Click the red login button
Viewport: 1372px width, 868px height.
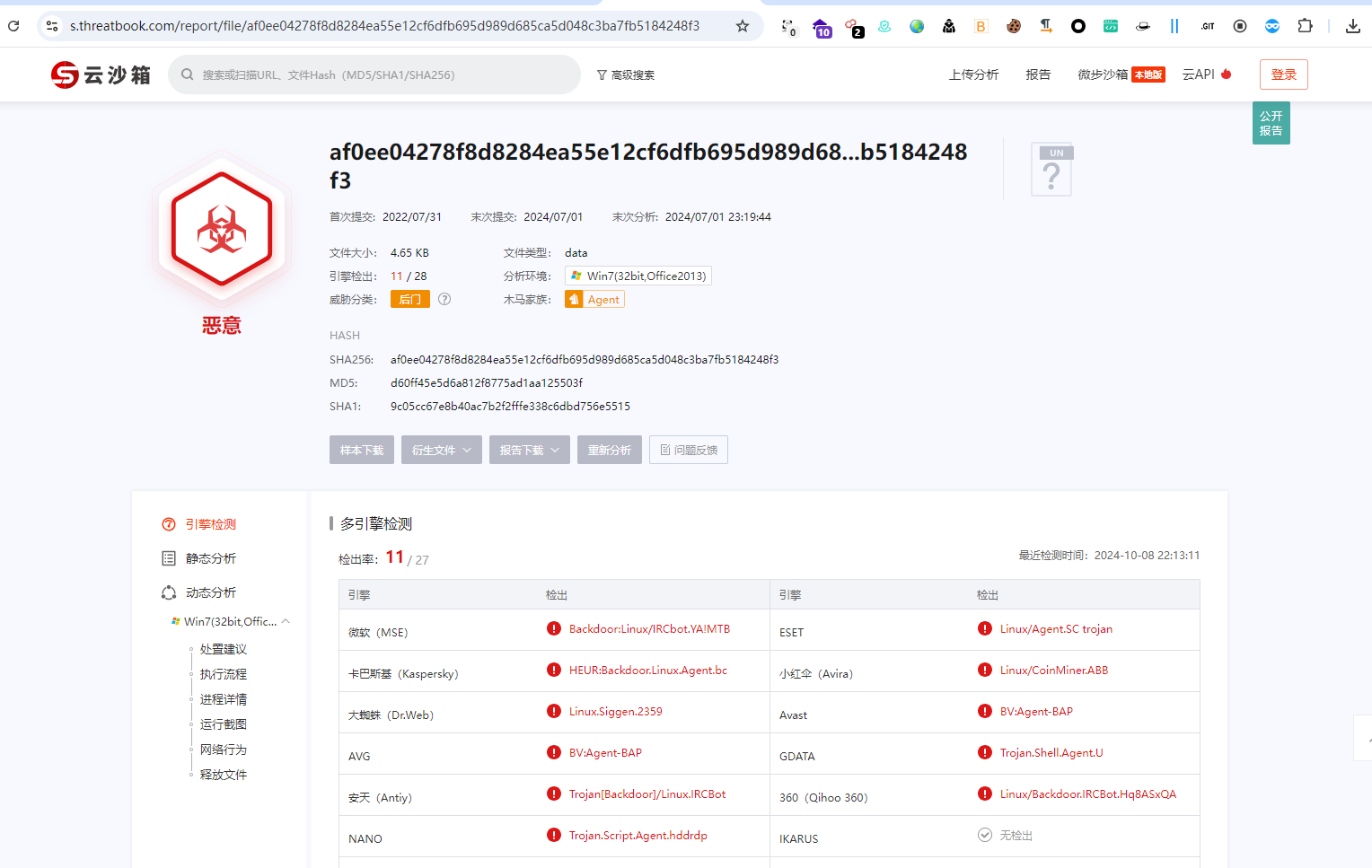tap(1283, 75)
